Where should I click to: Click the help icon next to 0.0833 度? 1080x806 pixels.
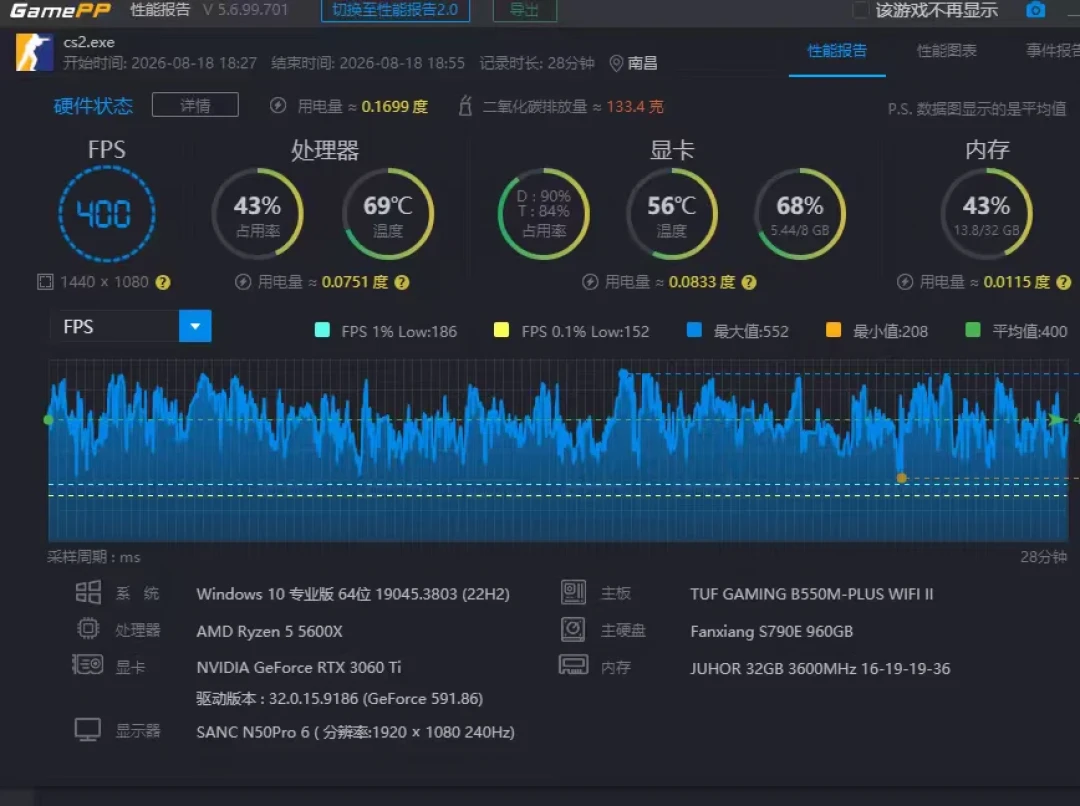coord(749,282)
